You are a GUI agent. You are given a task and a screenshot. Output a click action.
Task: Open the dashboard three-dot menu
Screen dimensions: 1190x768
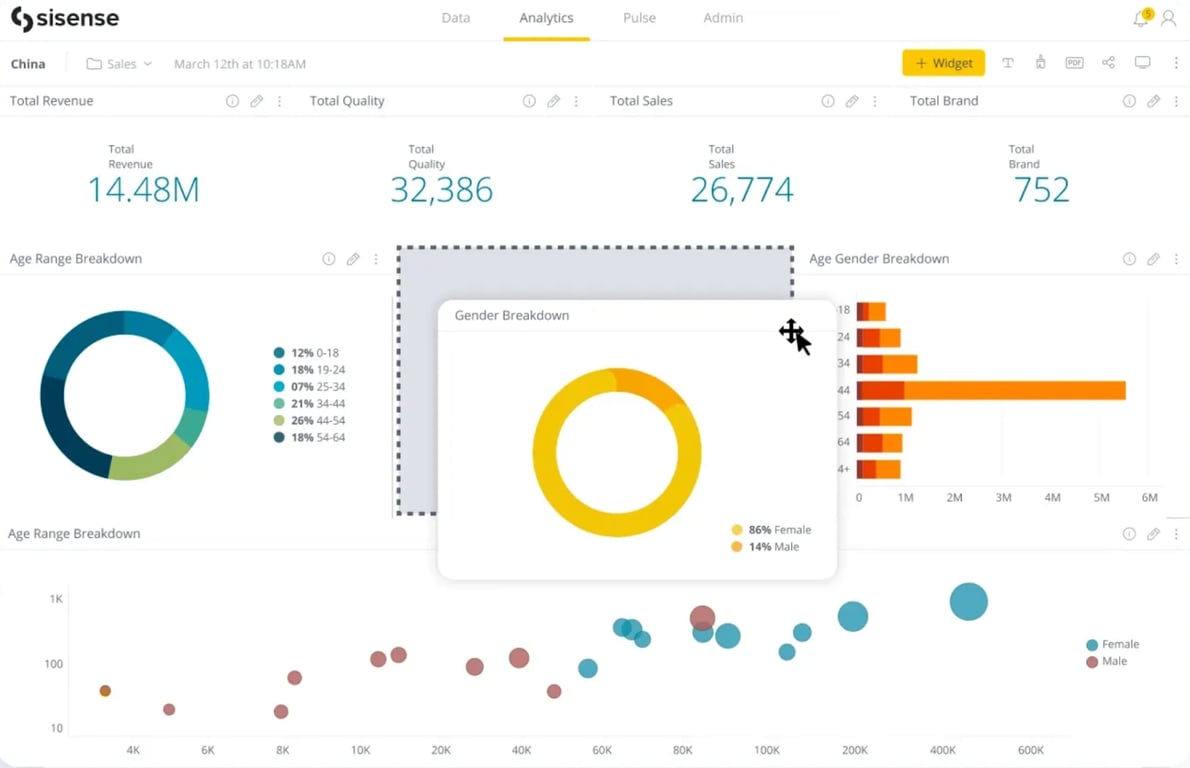tap(1176, 63)
